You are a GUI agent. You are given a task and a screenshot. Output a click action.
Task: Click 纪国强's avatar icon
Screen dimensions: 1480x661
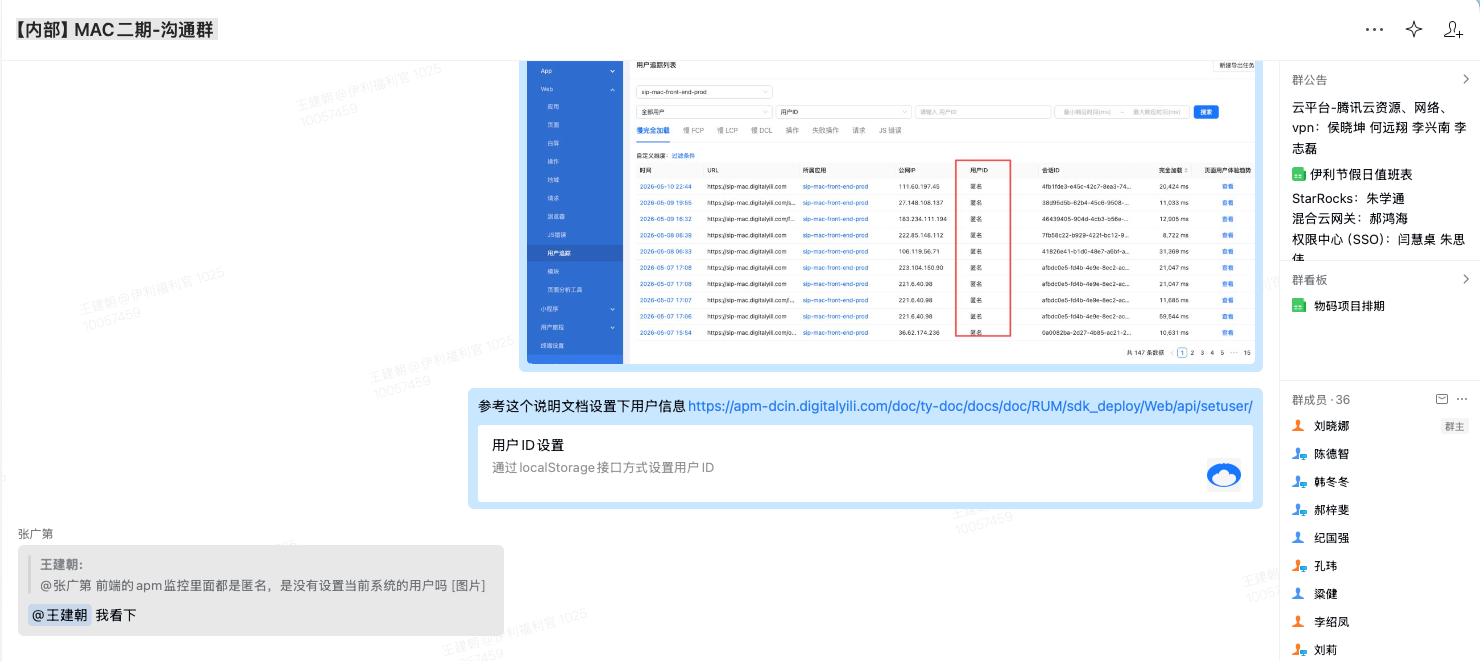pyautogui.click(x=1299, y=538)
